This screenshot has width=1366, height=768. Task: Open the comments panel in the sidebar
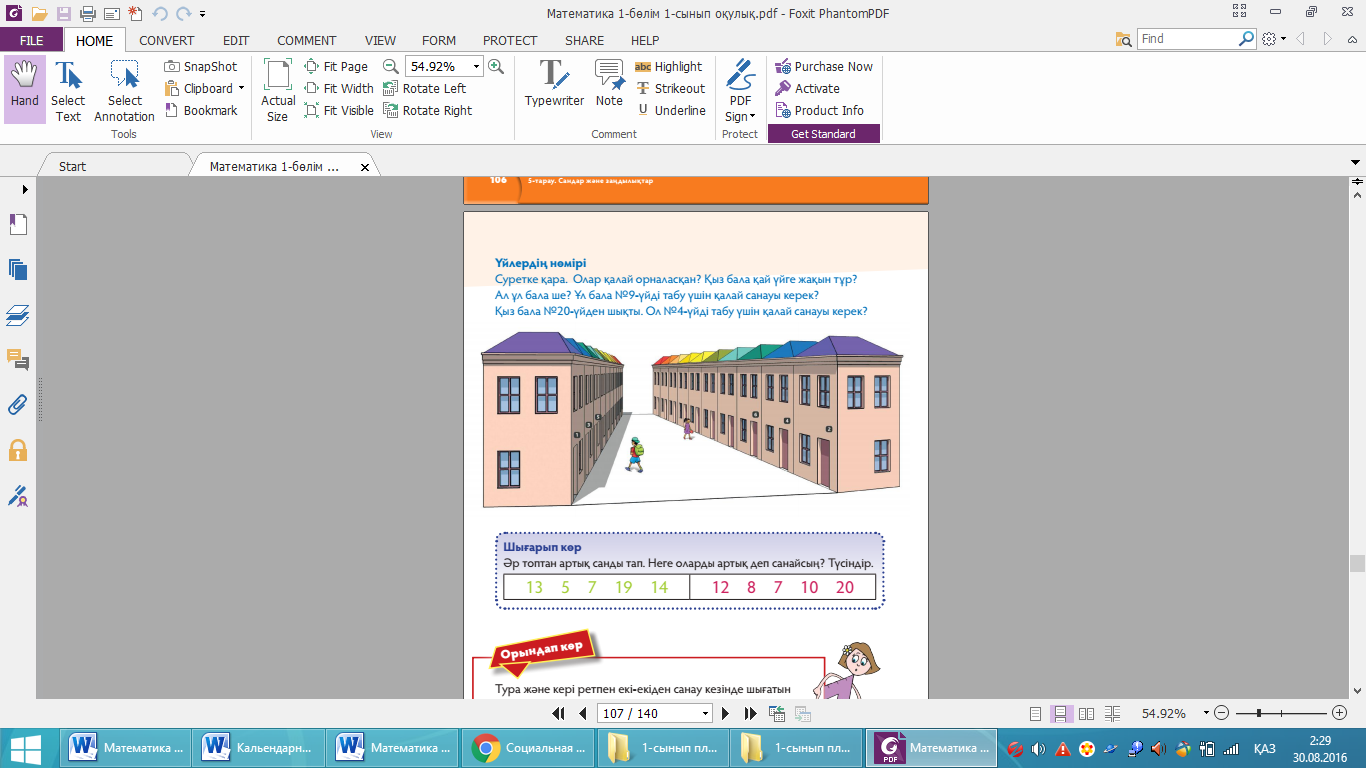pyautogui.click(x=18, y=359)
